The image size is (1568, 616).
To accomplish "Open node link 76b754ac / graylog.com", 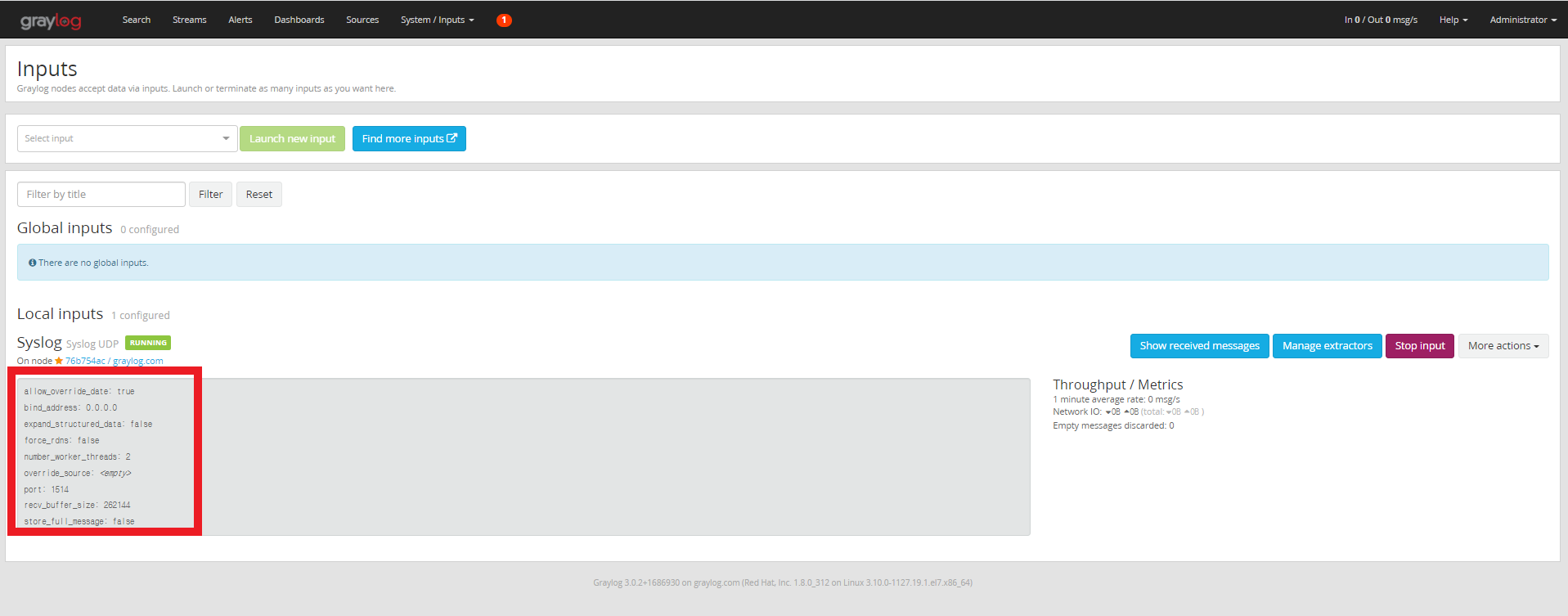I will click(x=114, y=361).
